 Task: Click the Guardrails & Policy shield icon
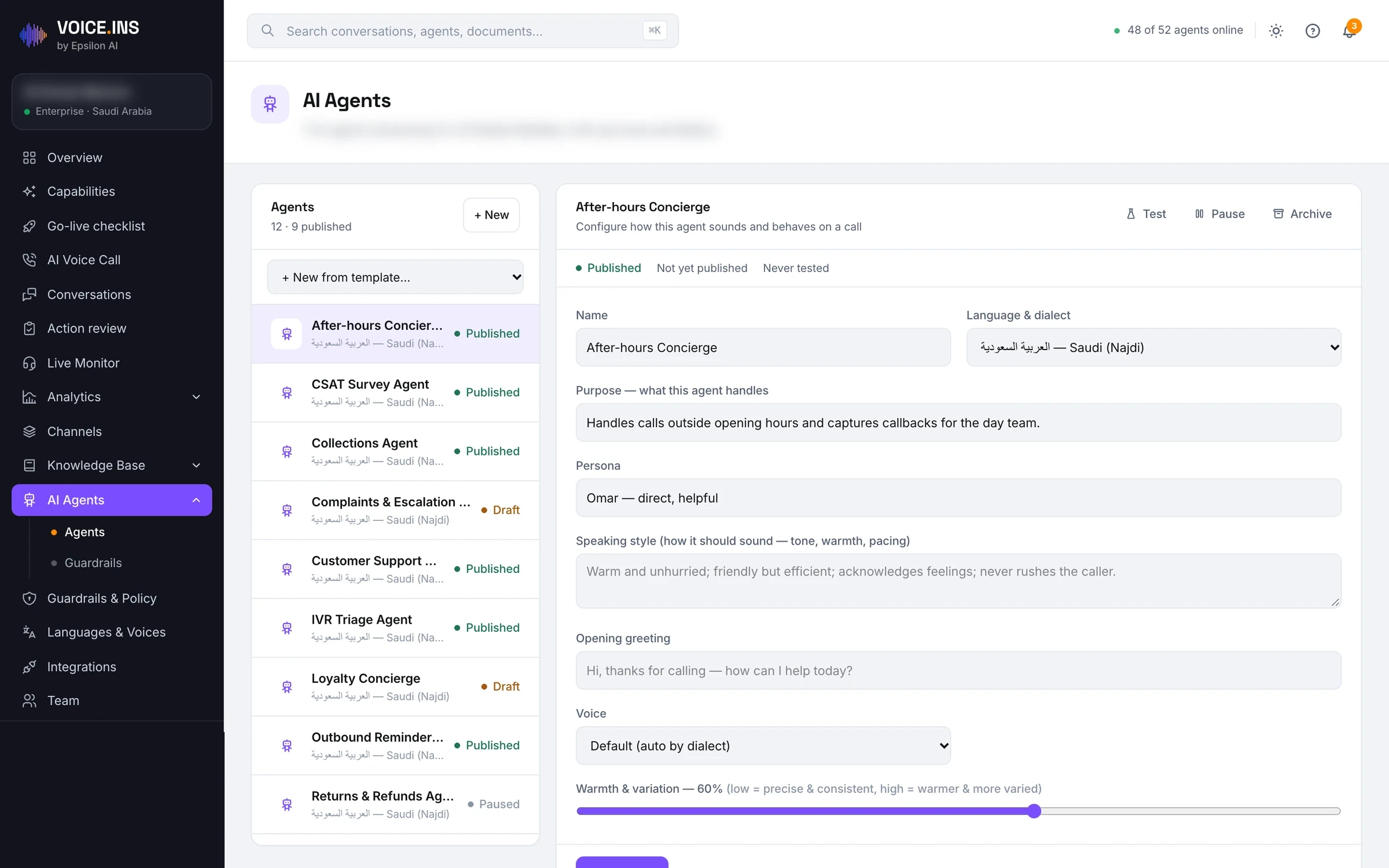30,598
